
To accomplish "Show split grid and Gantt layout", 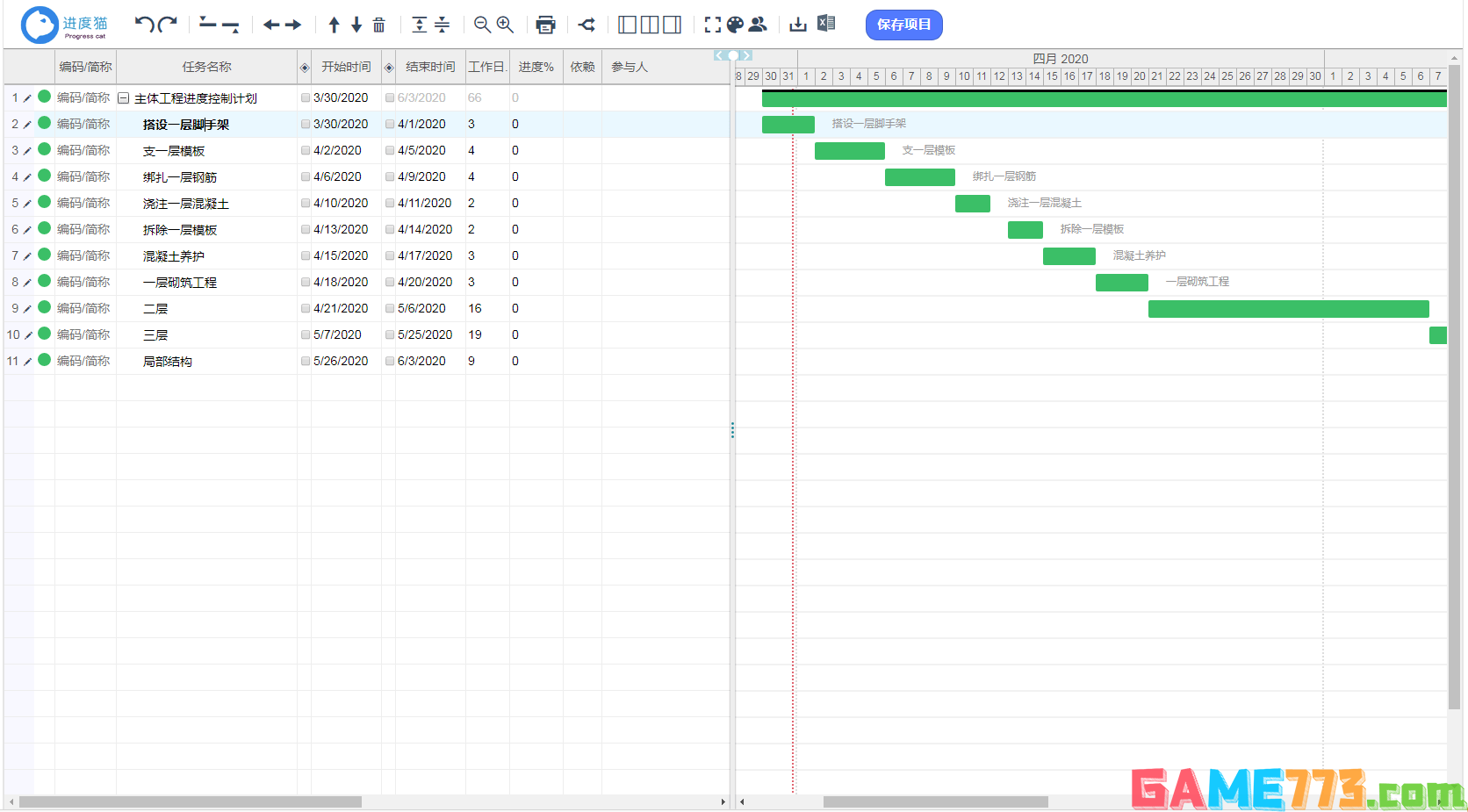I will pos(650,25).
